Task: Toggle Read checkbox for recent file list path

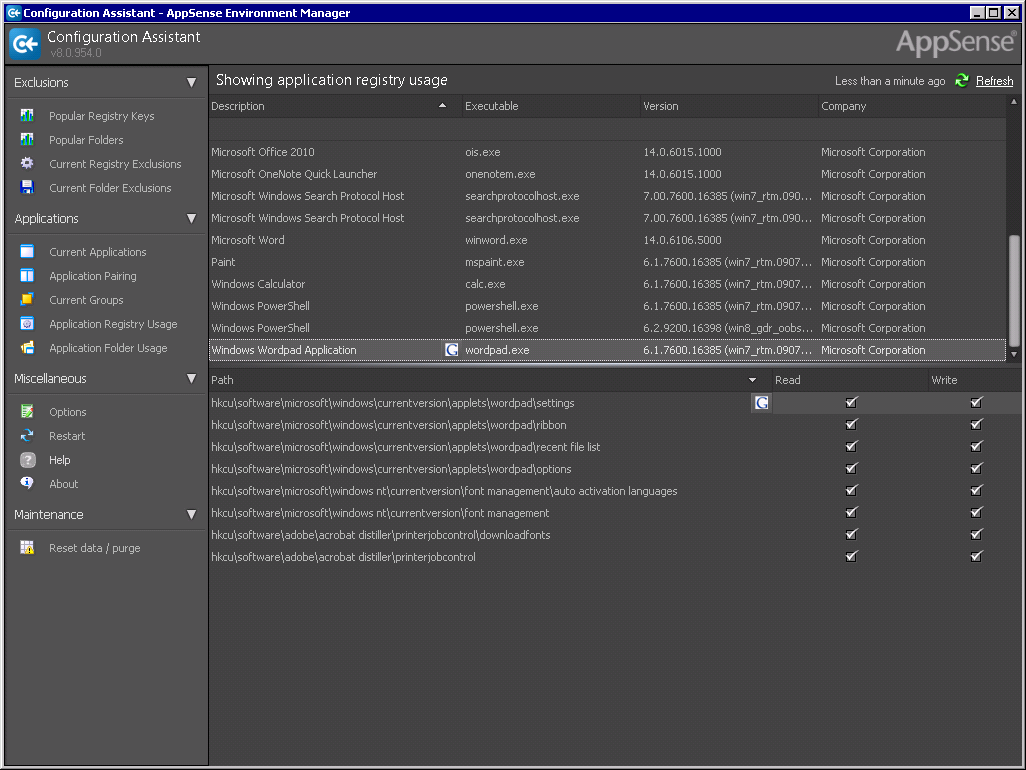Action: pyautogui.click(x=851, y=447)
